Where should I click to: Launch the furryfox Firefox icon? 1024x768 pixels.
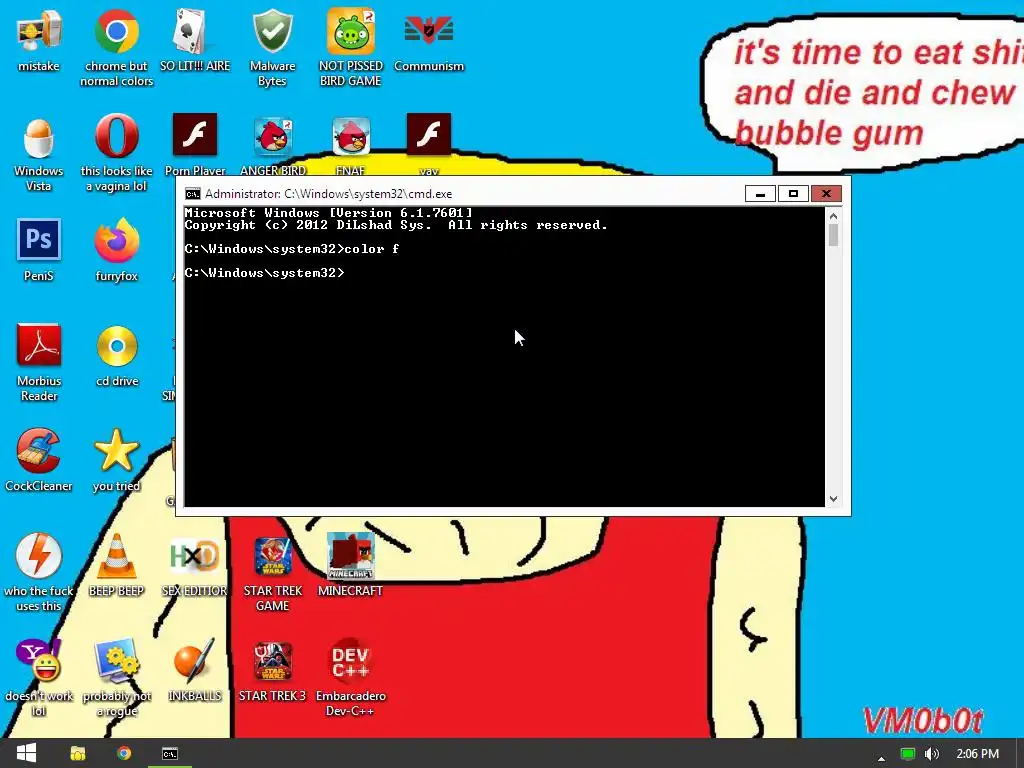pos(116,240)
